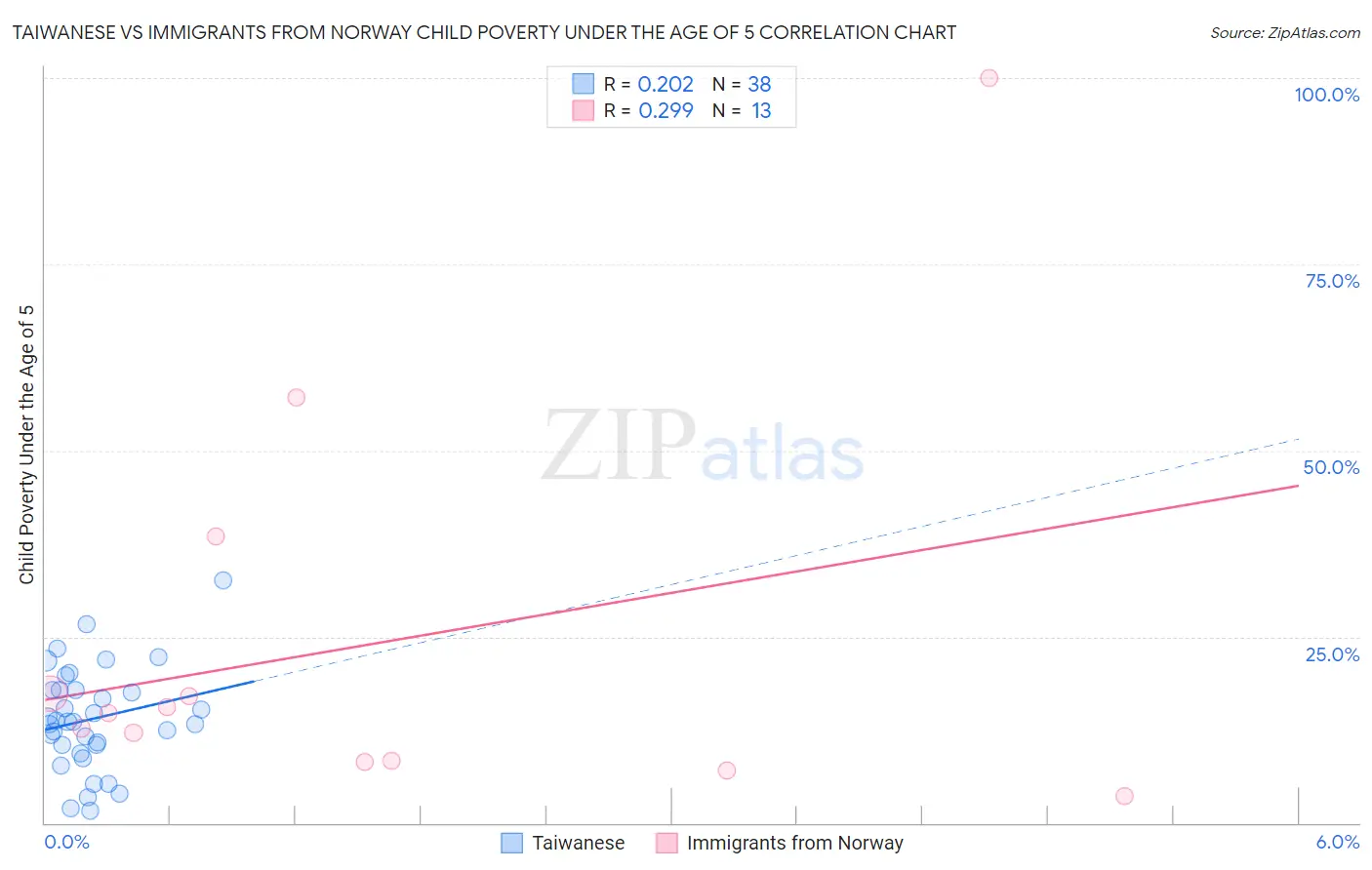Viewport: 1372px width, 870px height.
Task: Click the chart title text
Action: point(484,32)
